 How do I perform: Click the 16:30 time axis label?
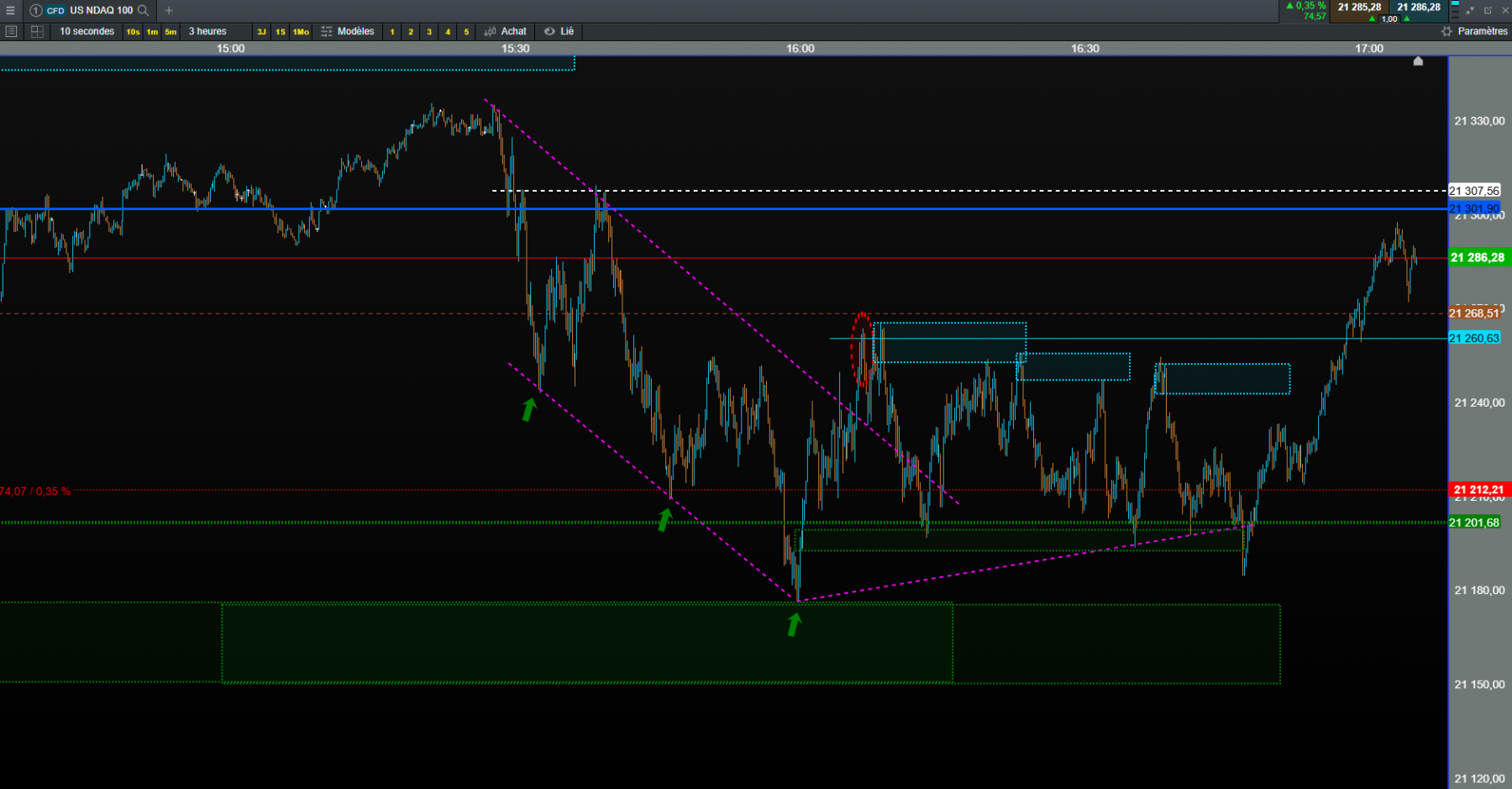(1084, 49)
